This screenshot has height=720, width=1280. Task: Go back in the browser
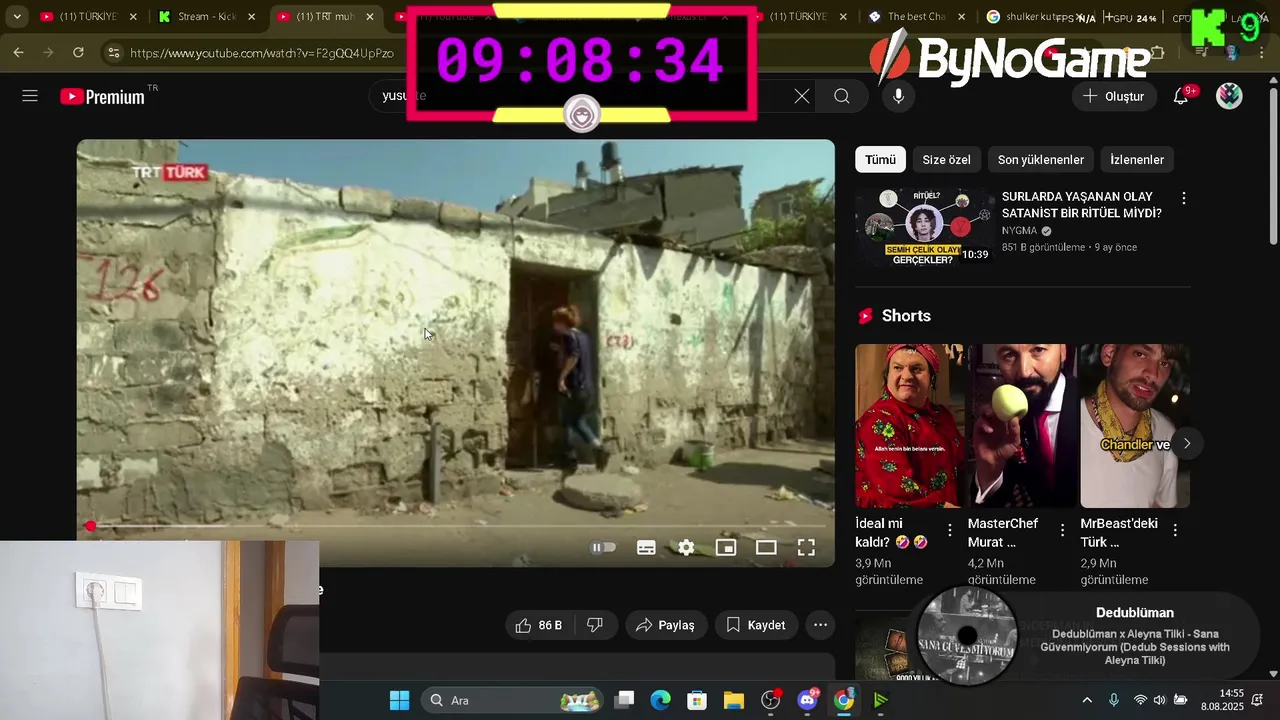(18, 52)
